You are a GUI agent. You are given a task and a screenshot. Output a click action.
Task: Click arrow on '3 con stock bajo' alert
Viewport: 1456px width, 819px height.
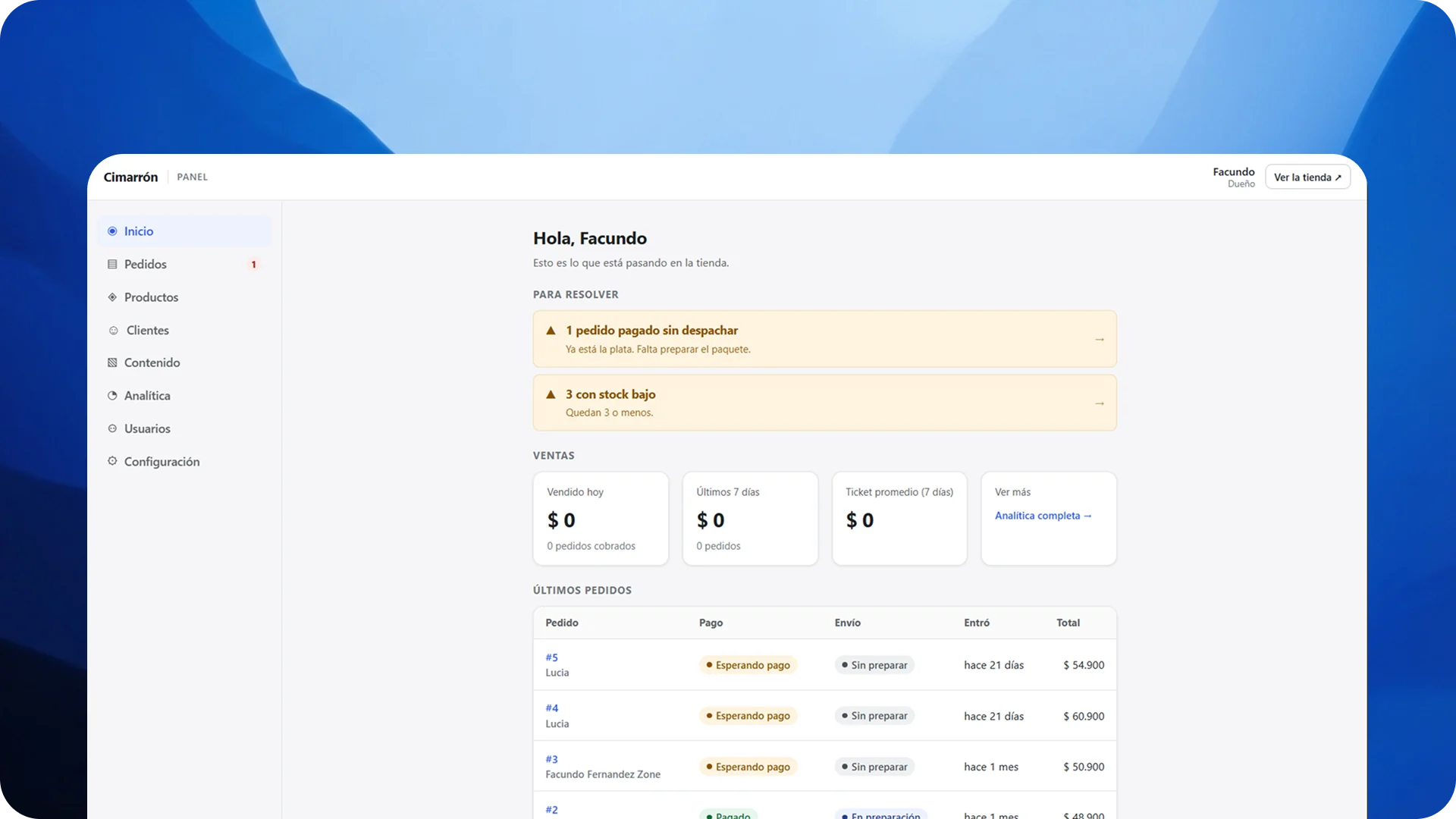1100,403
